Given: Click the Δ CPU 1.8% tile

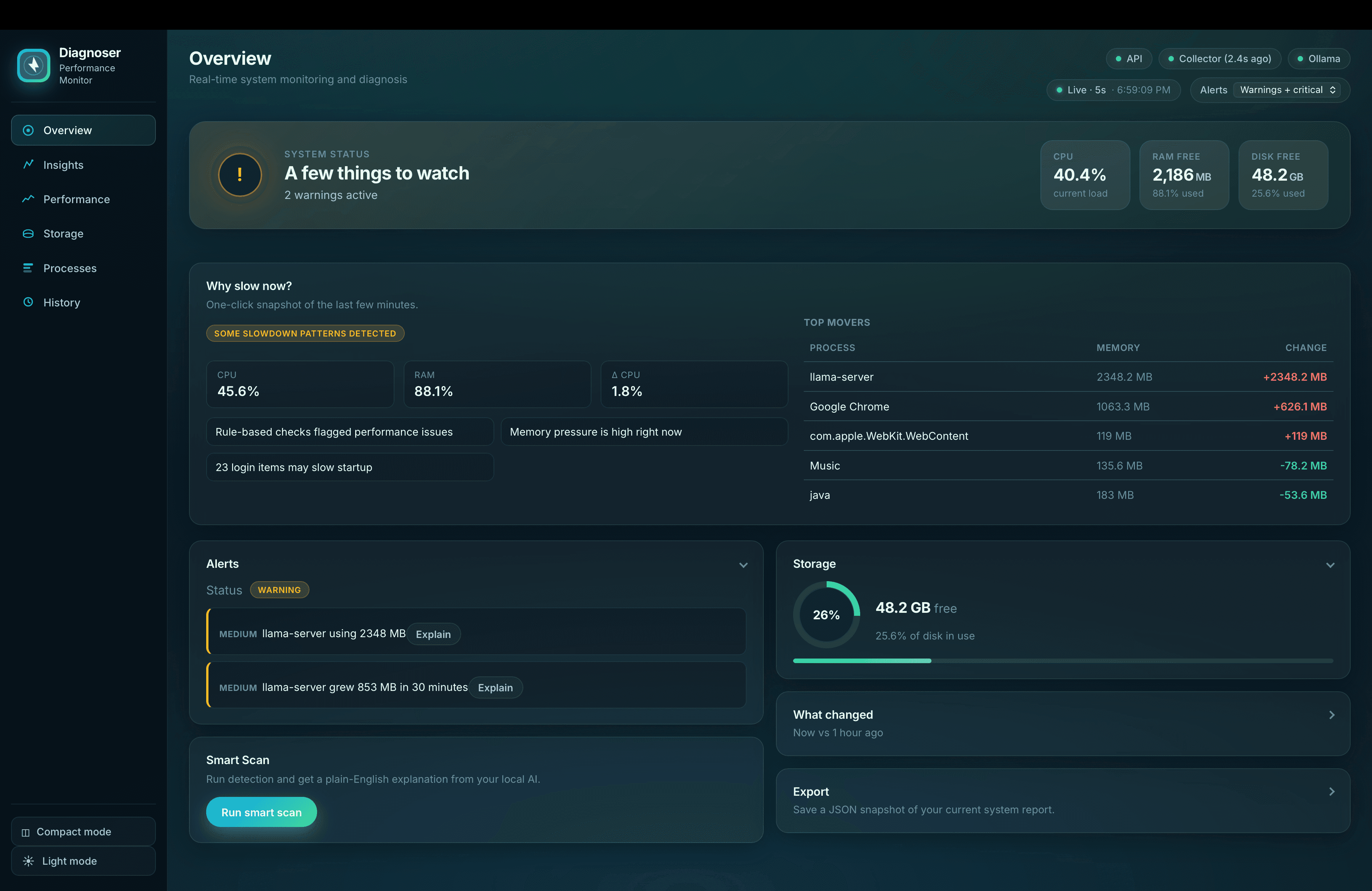Looking at the screenshot, I should coord(694,384).
